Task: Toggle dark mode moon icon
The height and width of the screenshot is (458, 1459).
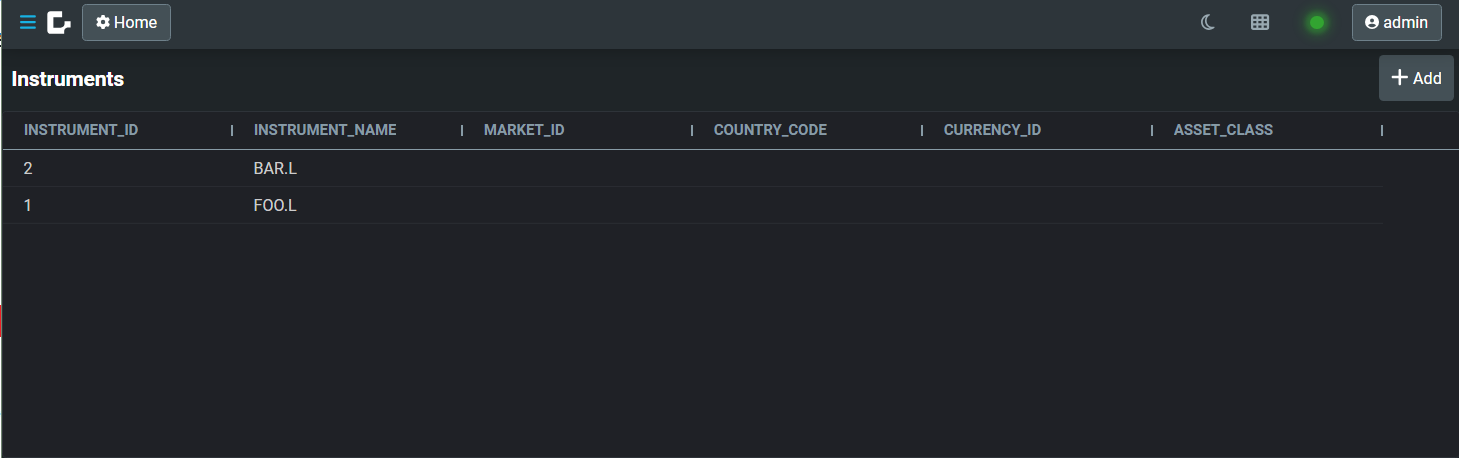Action: [x=1208, y=22]
